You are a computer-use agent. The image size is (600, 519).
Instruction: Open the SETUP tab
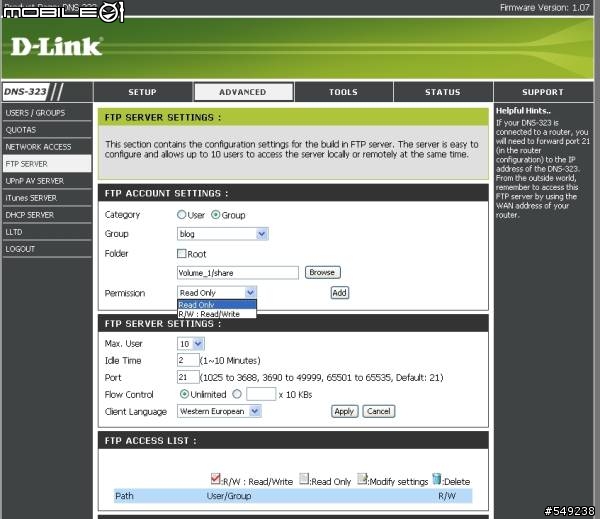(142, 92)
